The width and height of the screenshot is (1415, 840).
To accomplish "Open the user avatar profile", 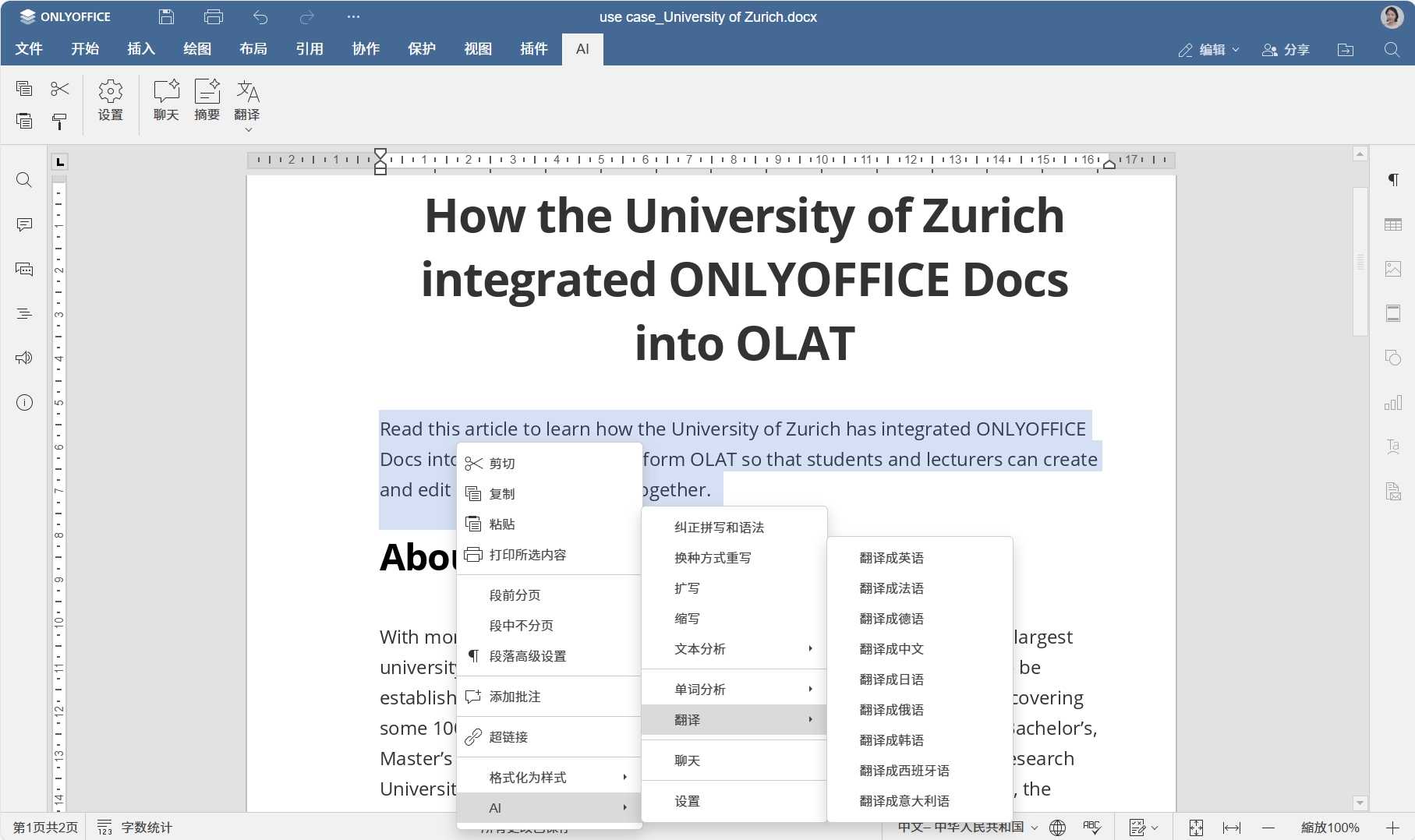I will click(1392, 16).
